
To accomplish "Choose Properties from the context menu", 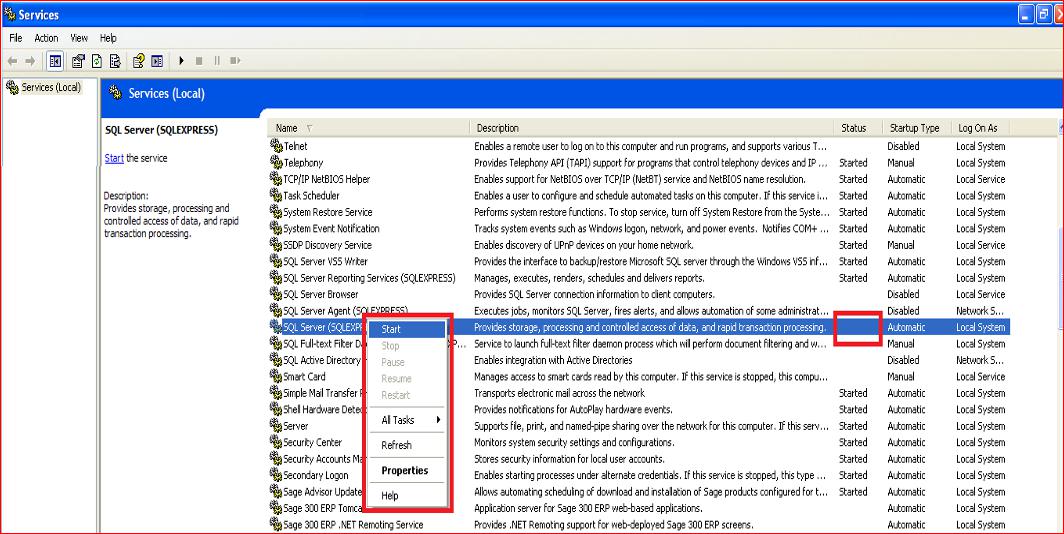I will pyautogui.click(x=406, y=470).
